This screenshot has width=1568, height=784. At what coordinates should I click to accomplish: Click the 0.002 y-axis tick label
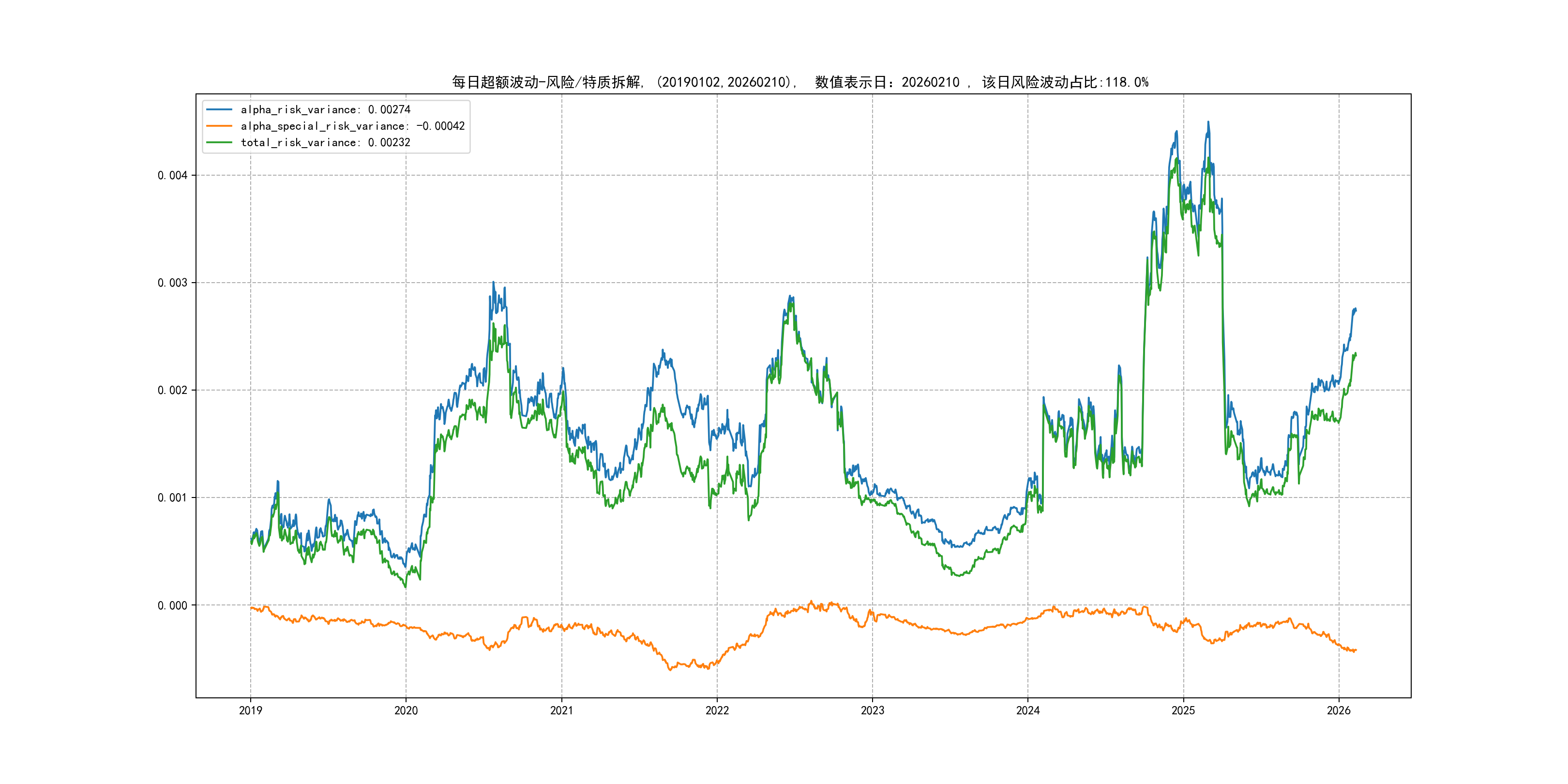pos(172,390)
